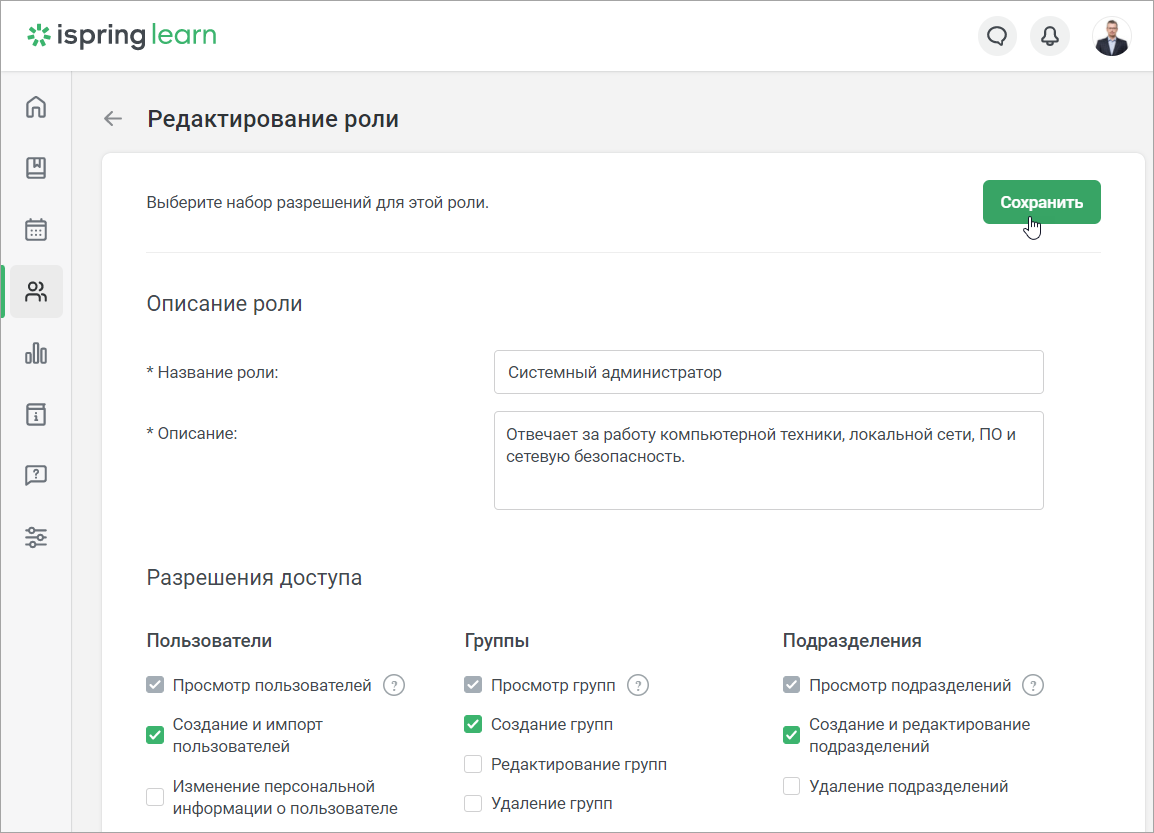Open the home page from sidebar
This screenshot has width=1154, height=833.
pyautogui.click(x=36, y=107)
